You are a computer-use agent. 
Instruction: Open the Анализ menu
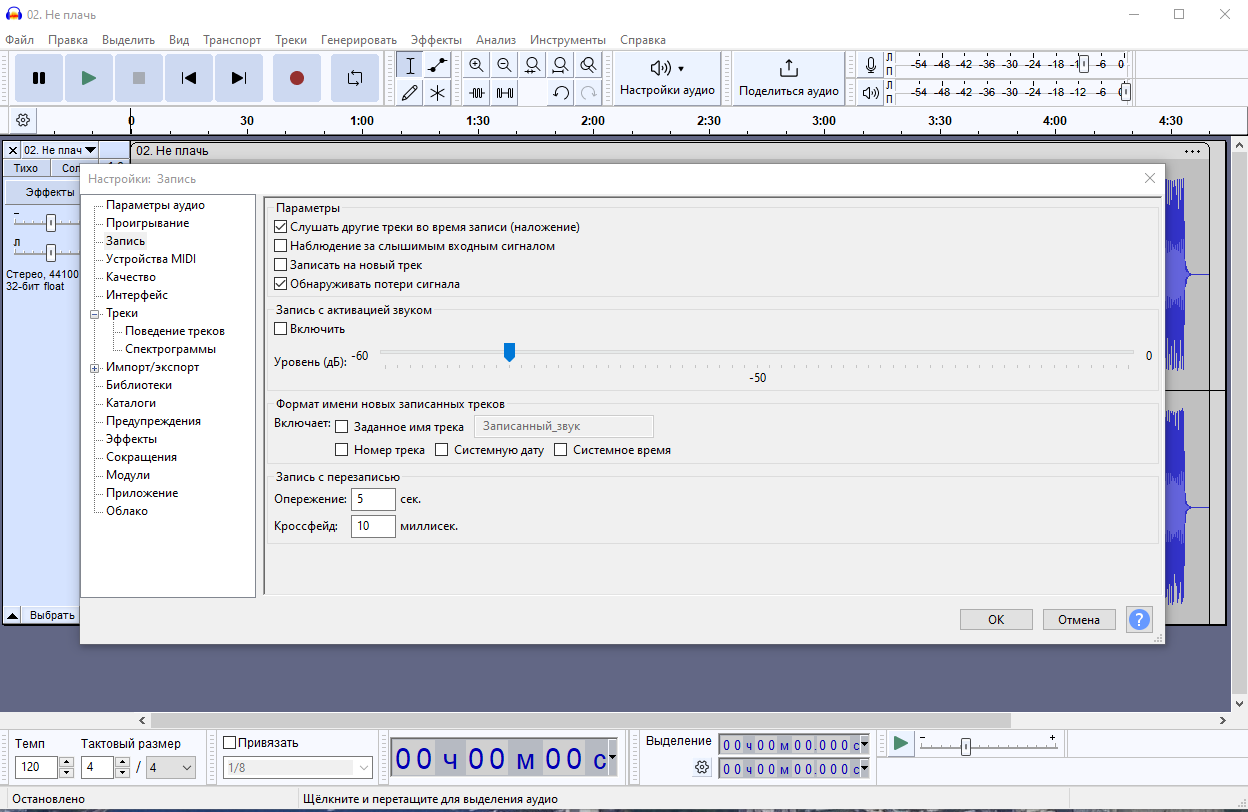click(496, 40)
